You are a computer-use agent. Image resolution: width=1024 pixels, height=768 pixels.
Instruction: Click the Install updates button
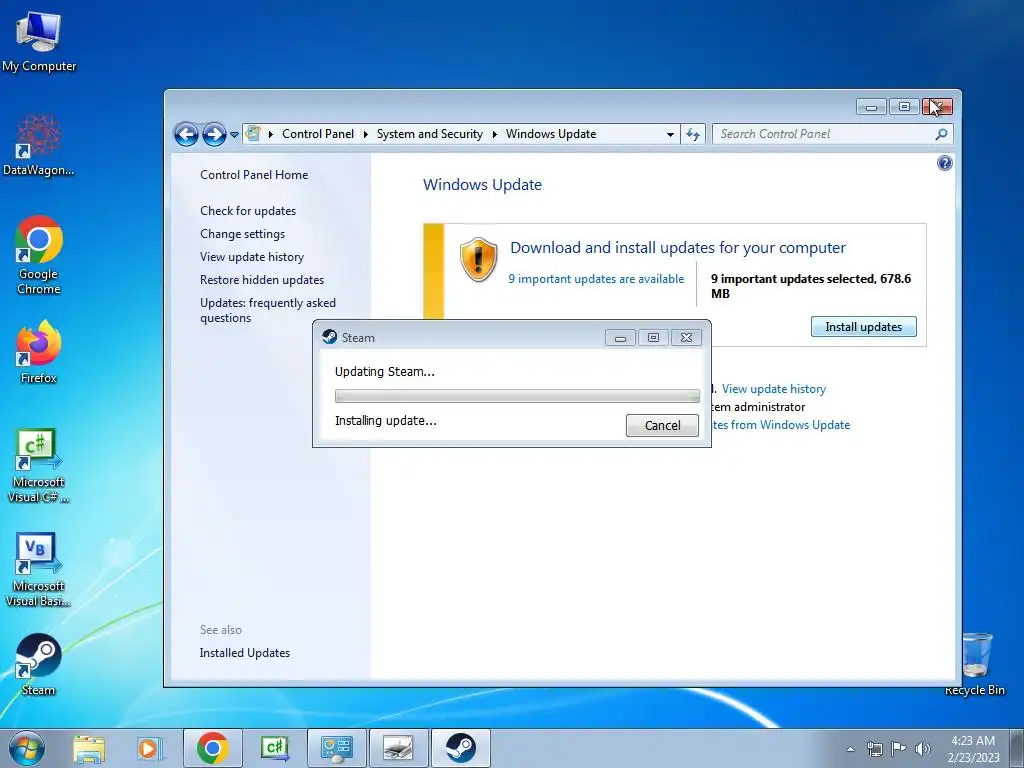[x=863, y=327]
